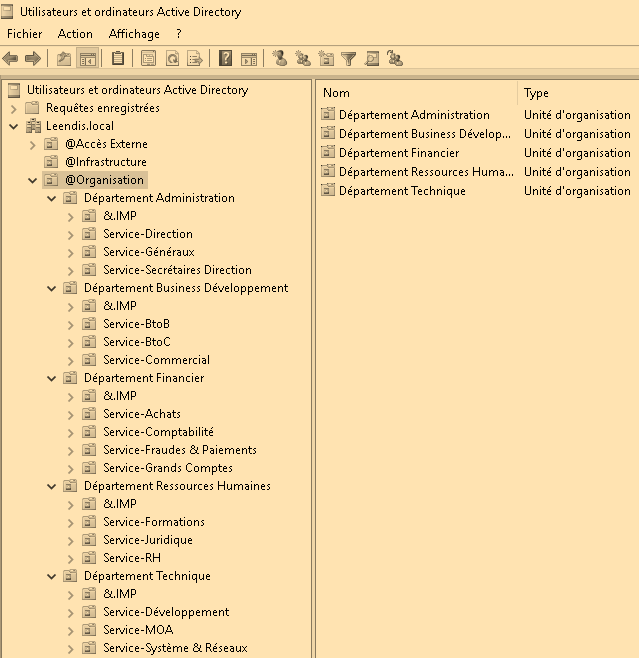Select &.IMP under Département Technique

tap(120, 594)
